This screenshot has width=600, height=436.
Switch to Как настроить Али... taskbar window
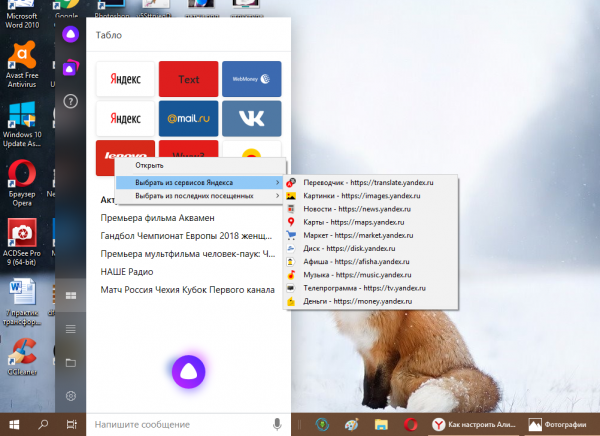pyautogui.click(x=474, y=425)
